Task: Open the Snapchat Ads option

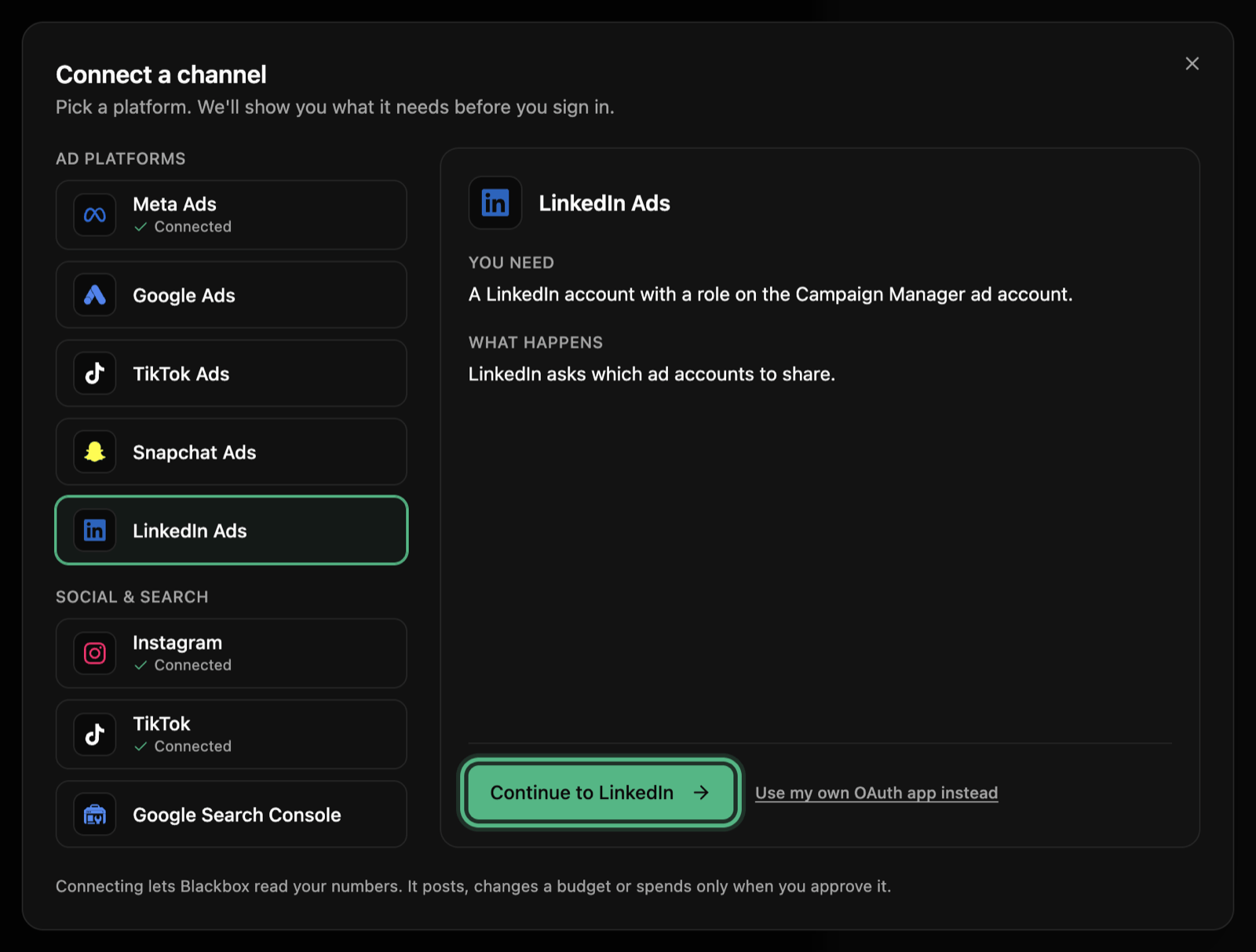Action: click(232, 452)
